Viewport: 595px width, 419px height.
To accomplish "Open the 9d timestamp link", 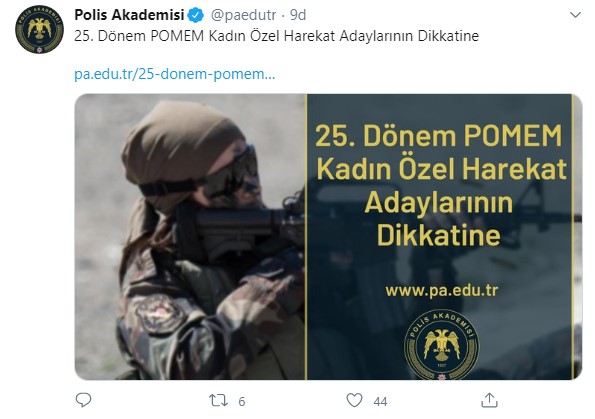I will pyautogui.click(x=298, y=15).
